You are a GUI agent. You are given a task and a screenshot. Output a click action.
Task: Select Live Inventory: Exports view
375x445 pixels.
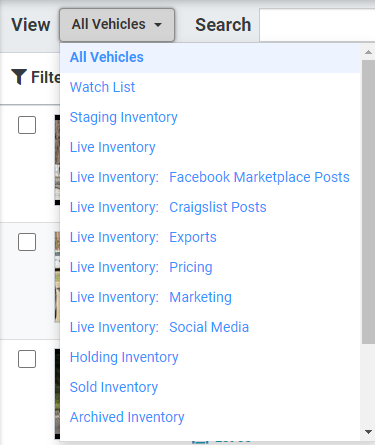(x=143, y=237)
